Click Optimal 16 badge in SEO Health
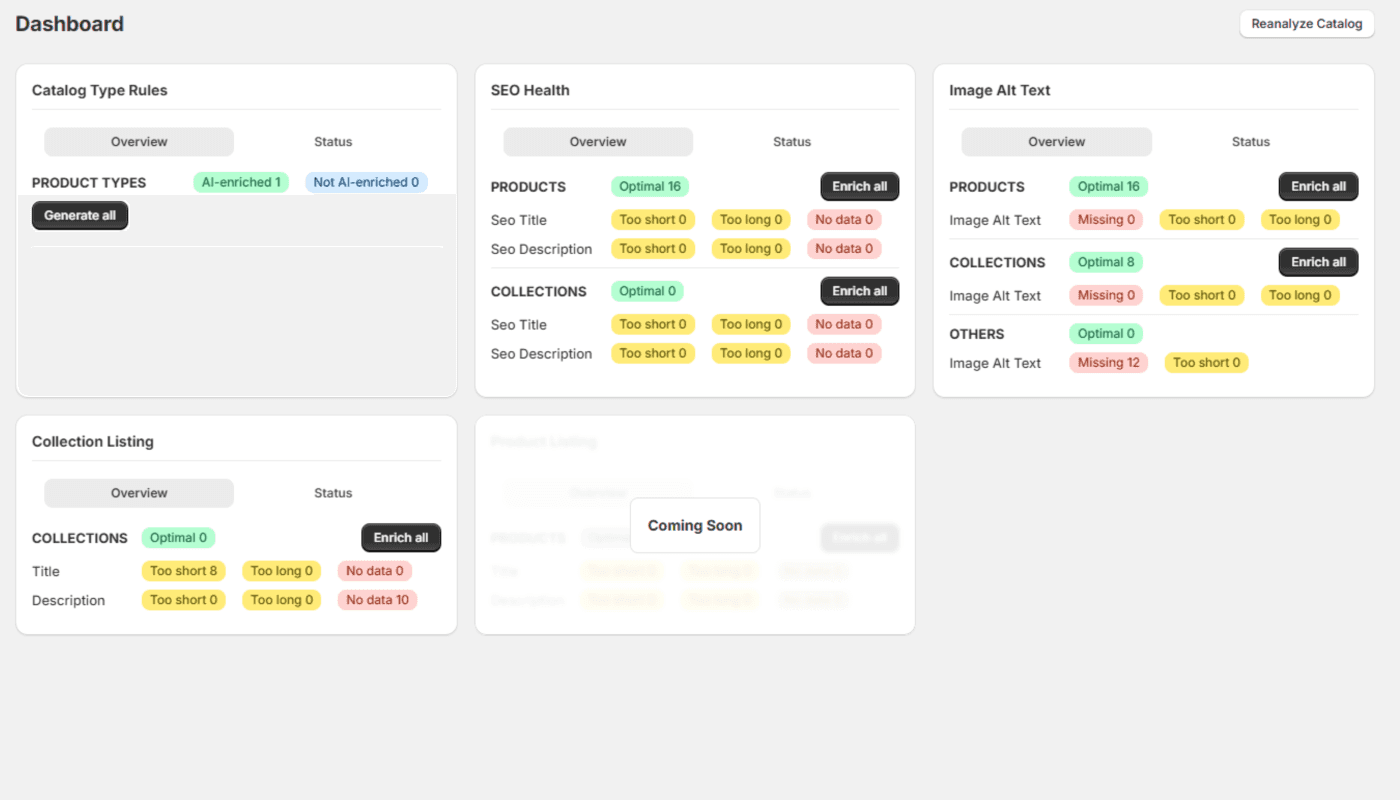 point(650,187)
